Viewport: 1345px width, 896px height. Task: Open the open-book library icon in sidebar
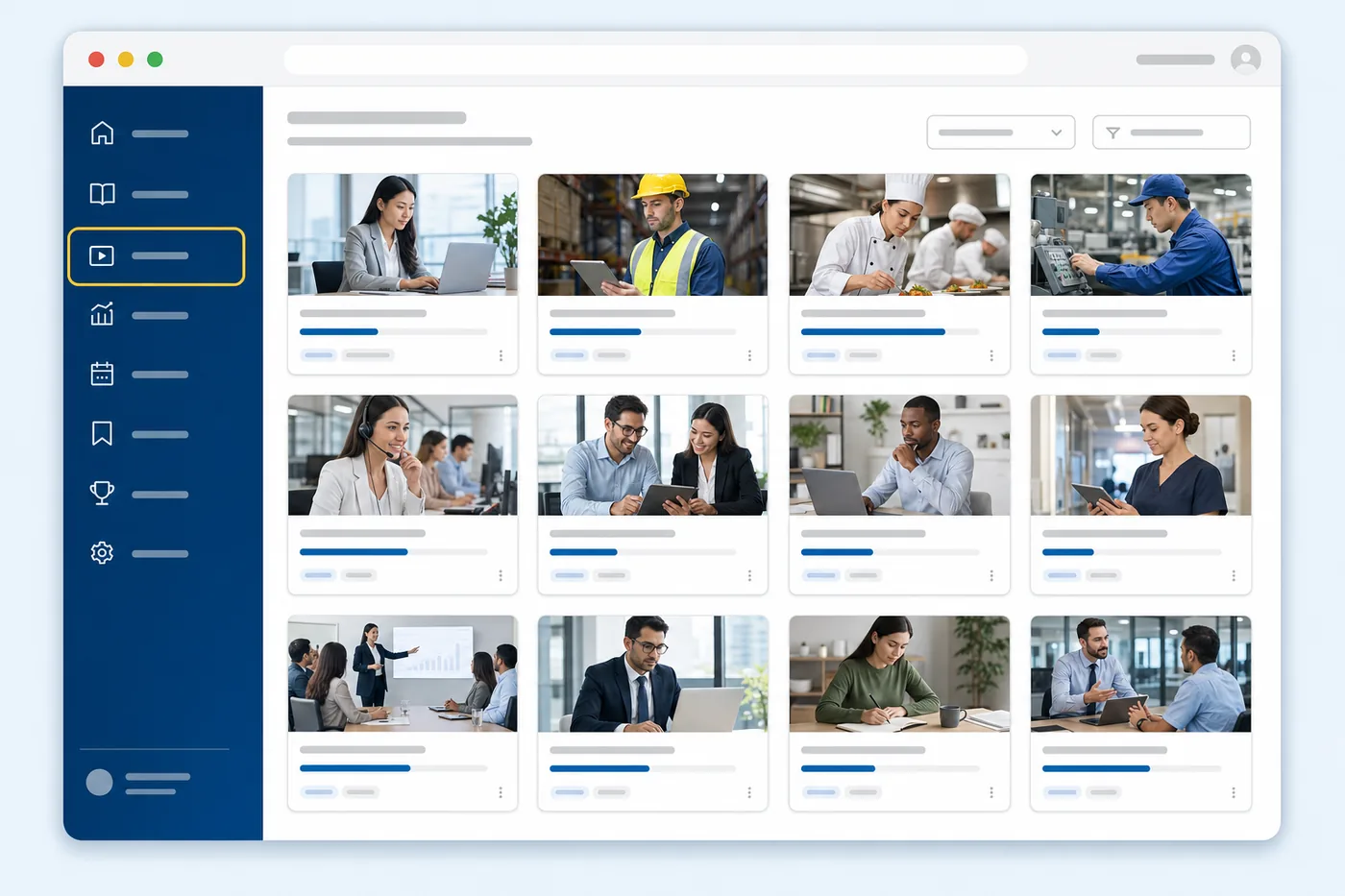(x=102, y=194)
